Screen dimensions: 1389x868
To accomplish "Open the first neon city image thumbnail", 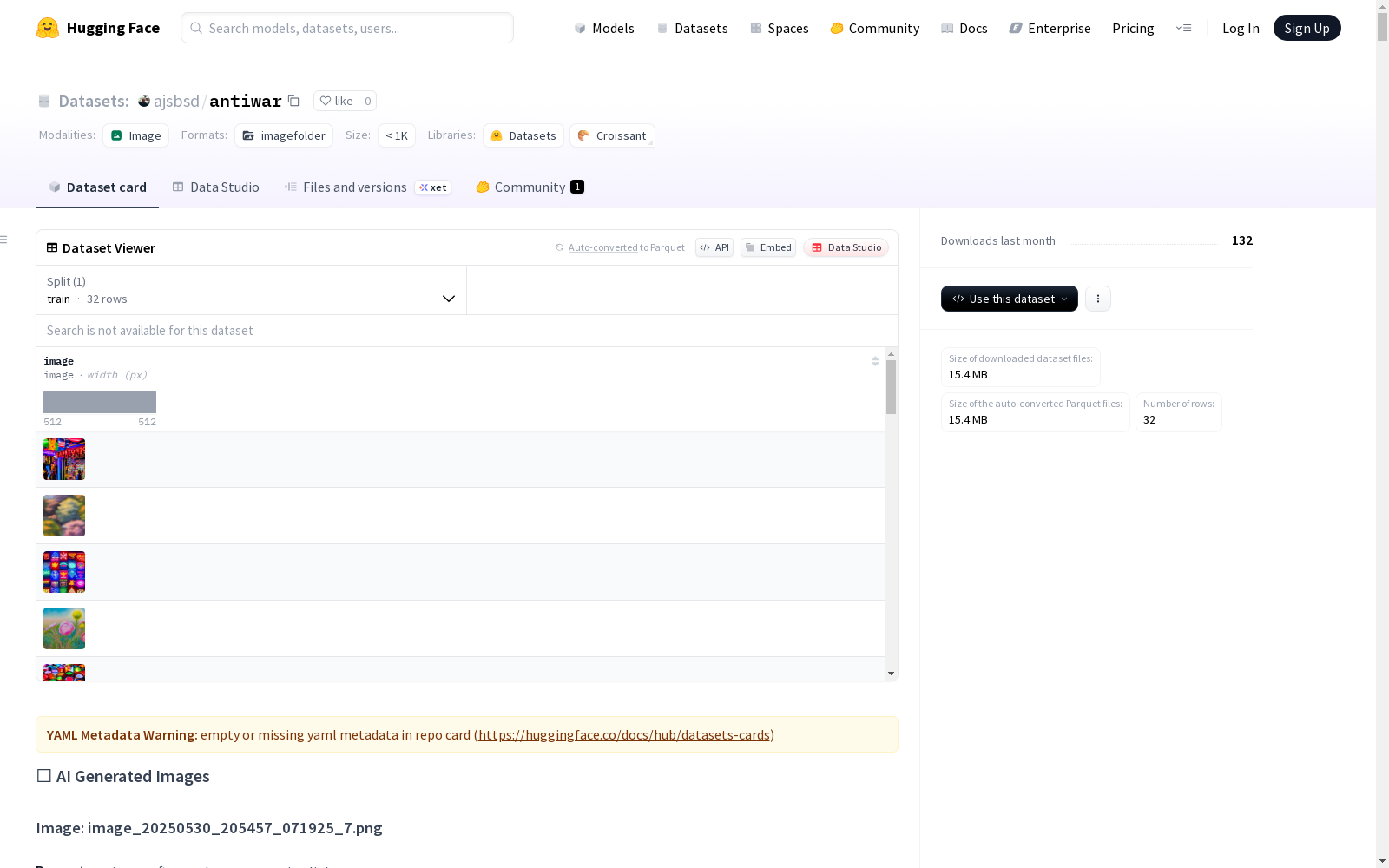I will coord(64,459).
